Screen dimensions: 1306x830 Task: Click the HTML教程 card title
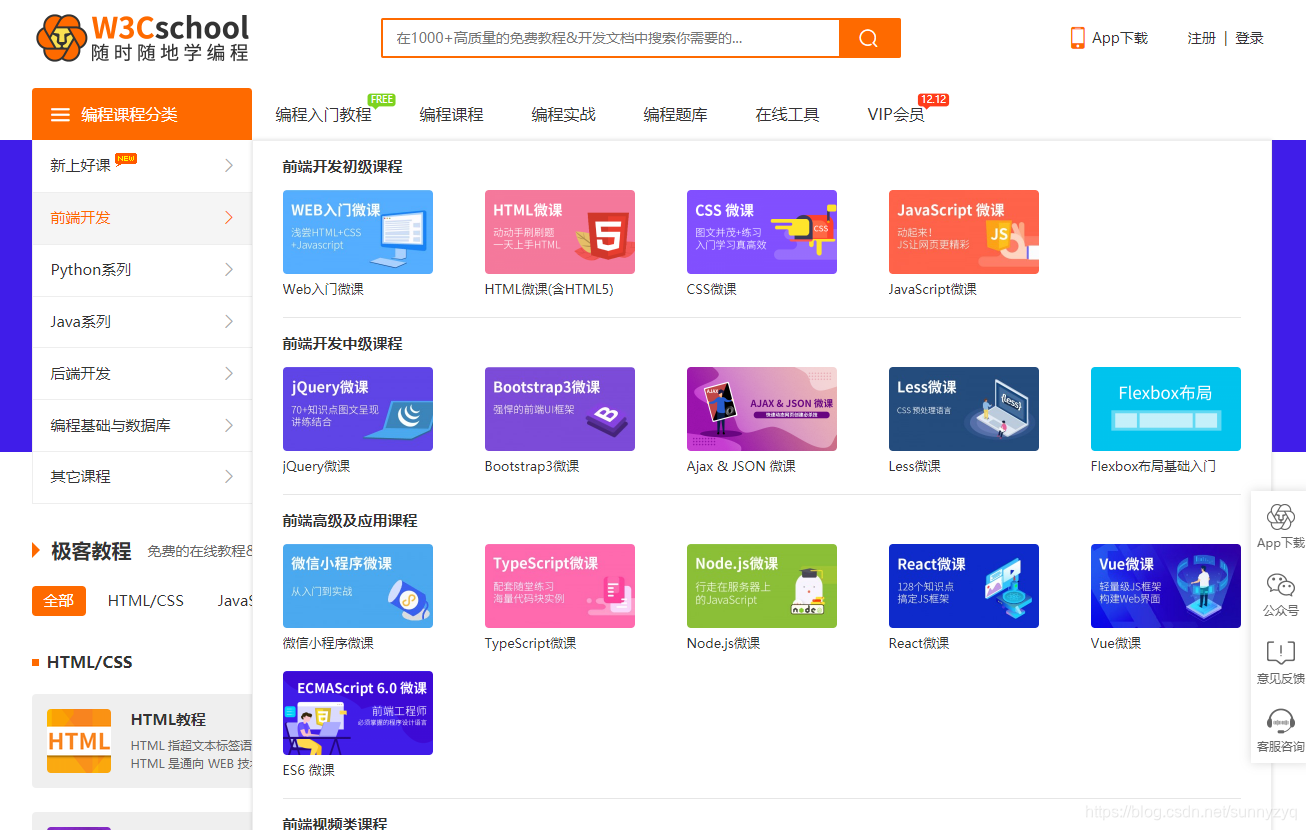168,719
